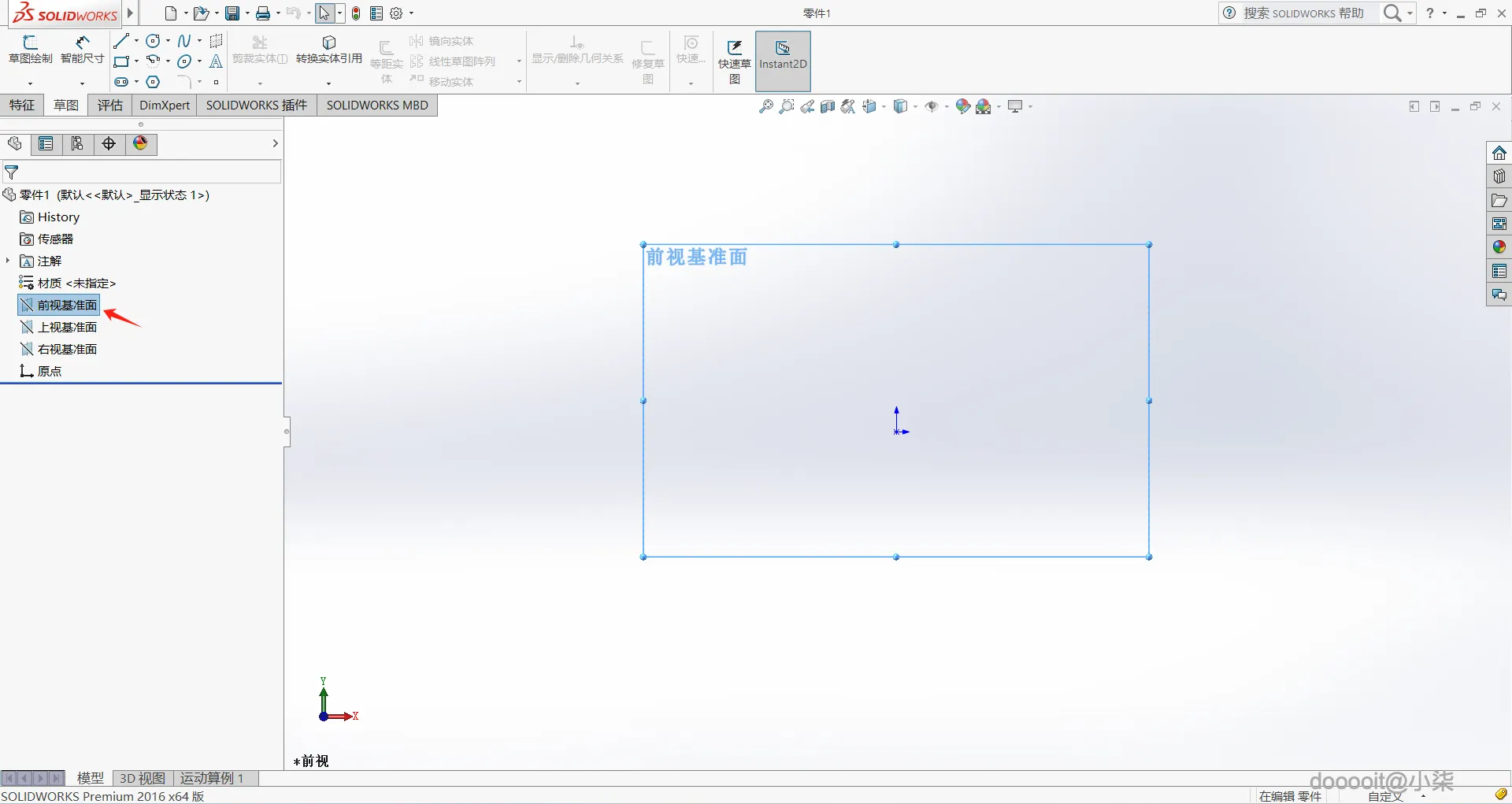Switch to the DimXpert tab
The image size is (1512, 804).
click(165, 106)
